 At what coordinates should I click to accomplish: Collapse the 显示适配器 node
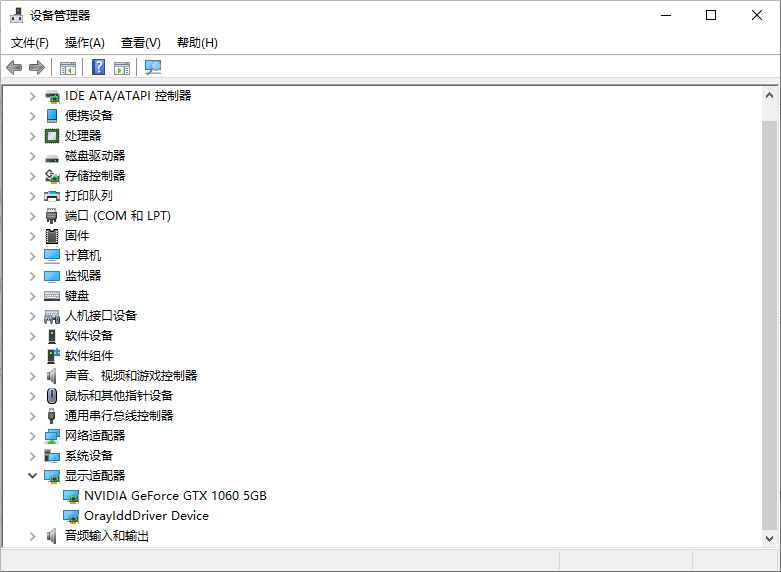(32, 476)
